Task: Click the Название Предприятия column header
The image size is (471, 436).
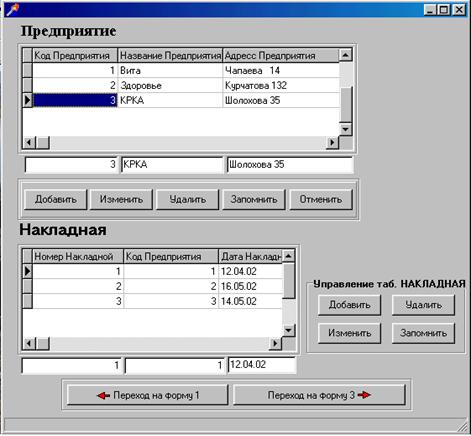Action: pos(170,55)
